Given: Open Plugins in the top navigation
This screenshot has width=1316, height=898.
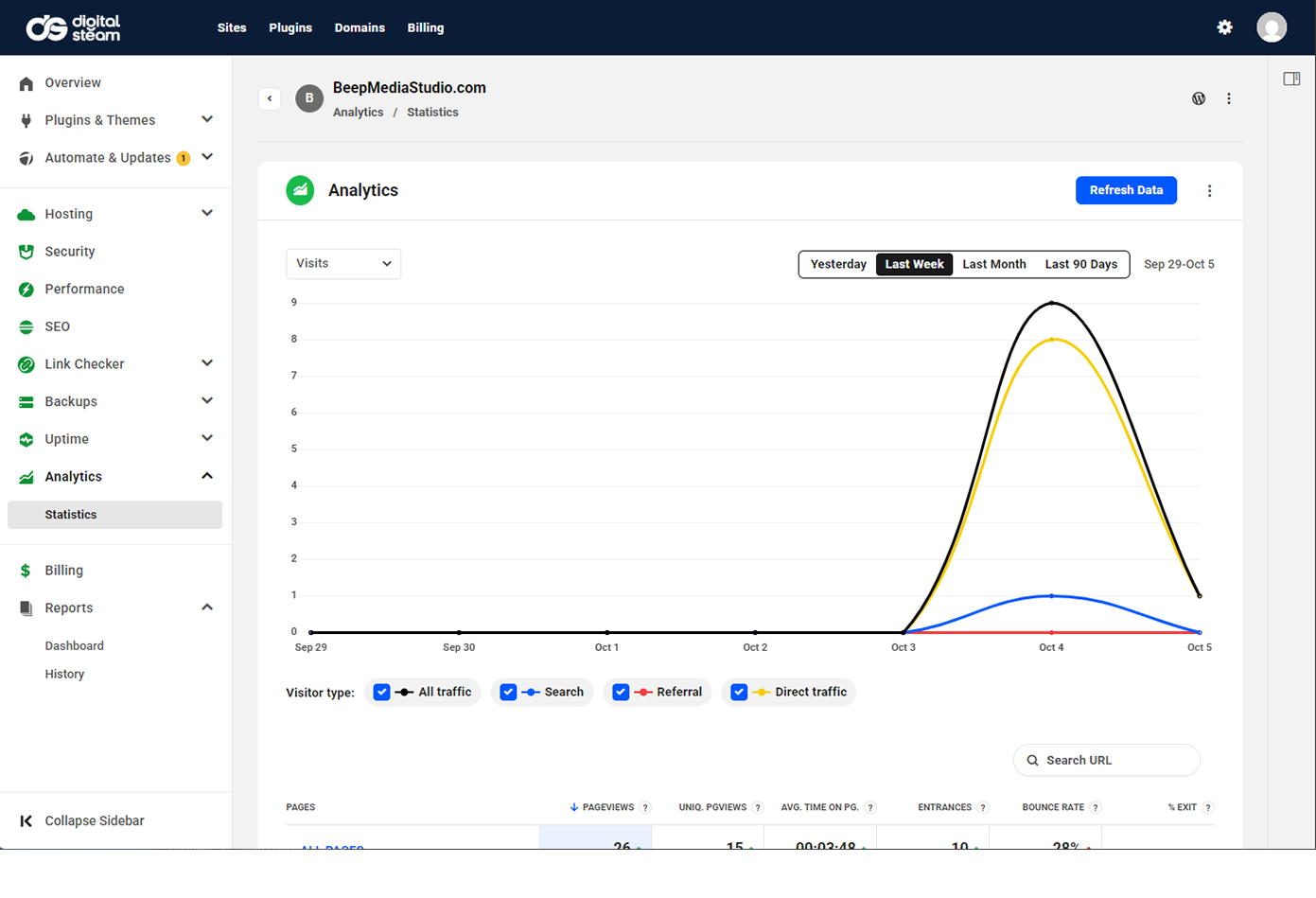Looking at the screenshot, I should [290, 27].
